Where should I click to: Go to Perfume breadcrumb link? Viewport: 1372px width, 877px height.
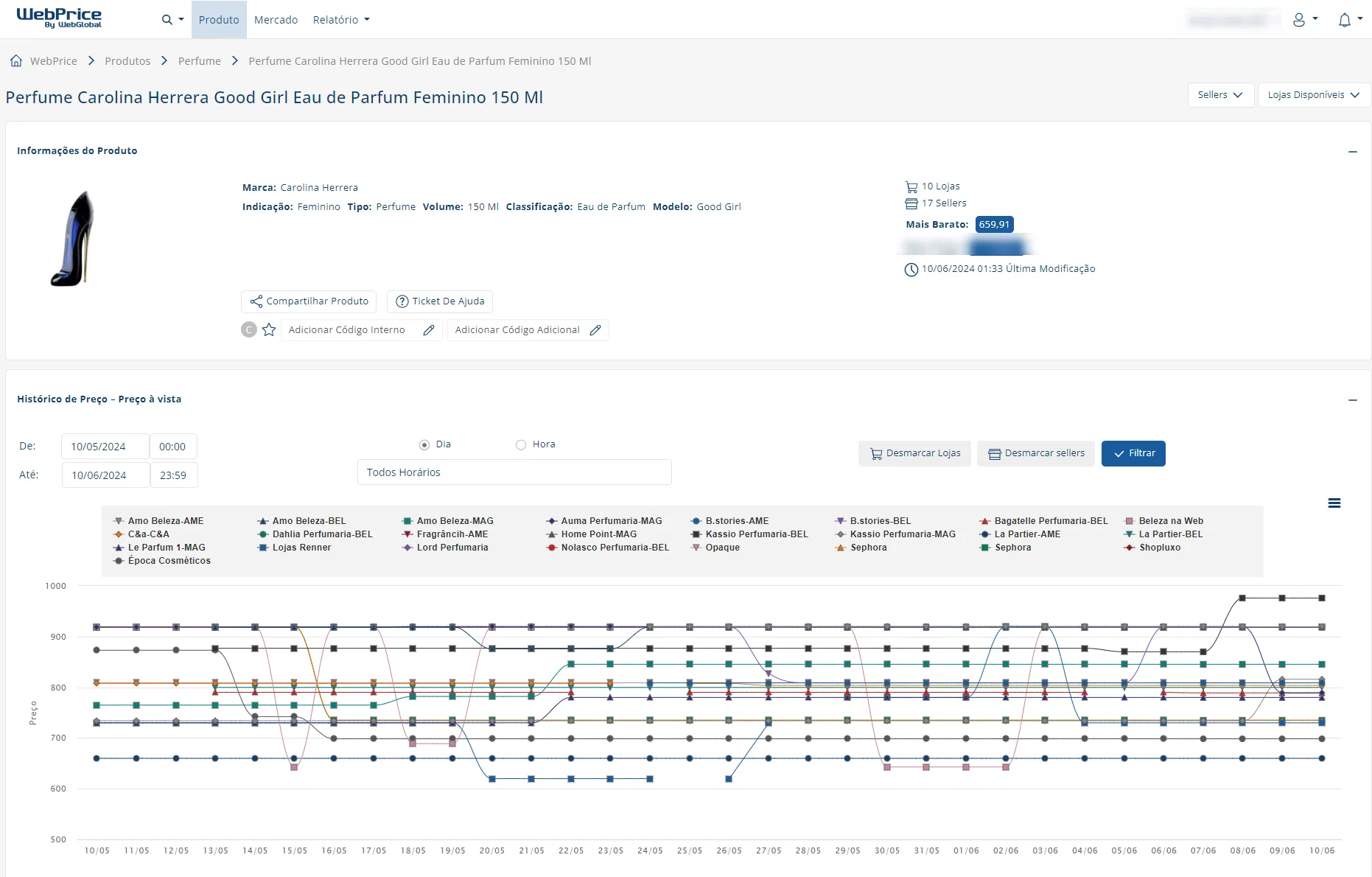(x=200, y=61)
